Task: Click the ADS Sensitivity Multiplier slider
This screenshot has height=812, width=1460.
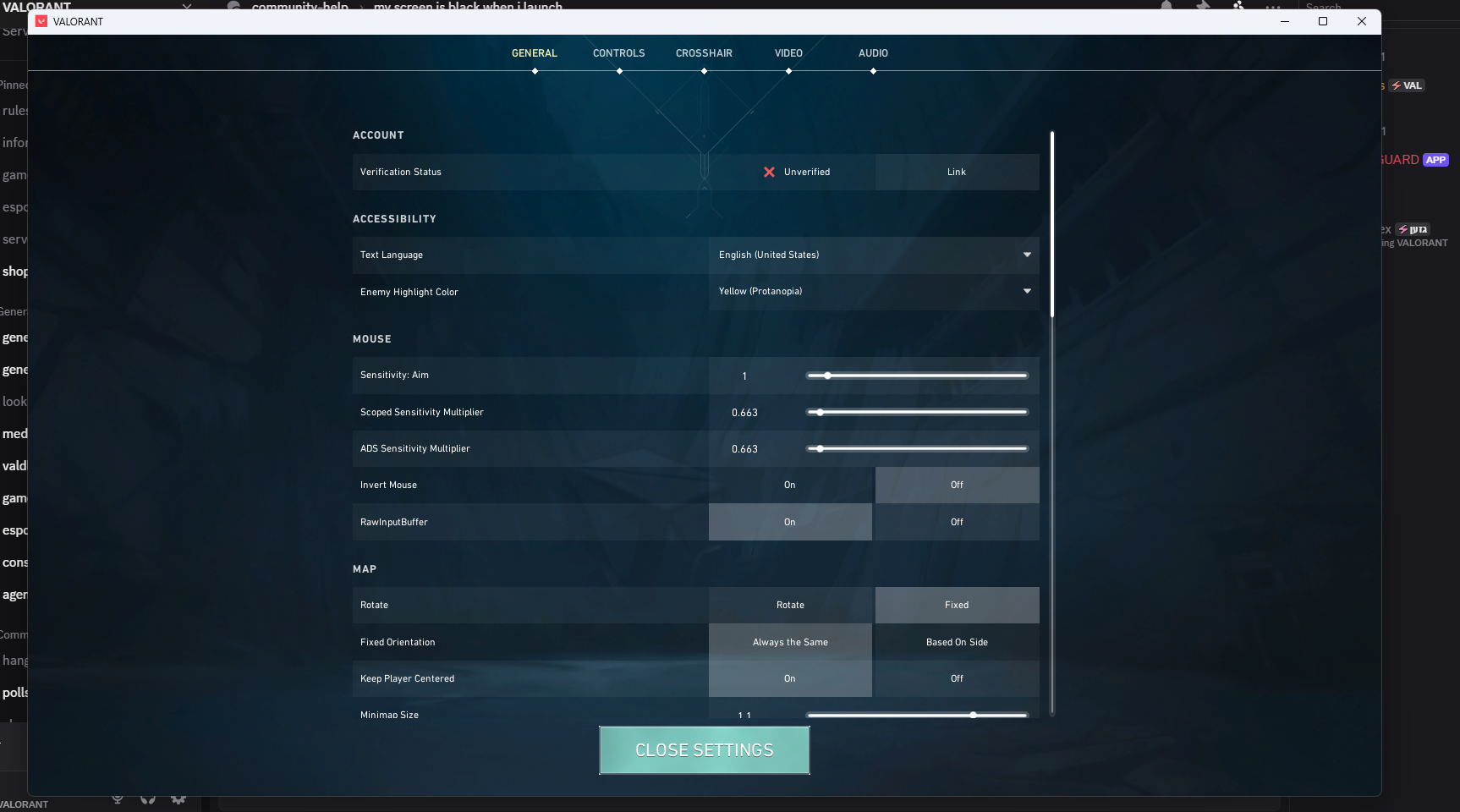Action: coord(917,449)
